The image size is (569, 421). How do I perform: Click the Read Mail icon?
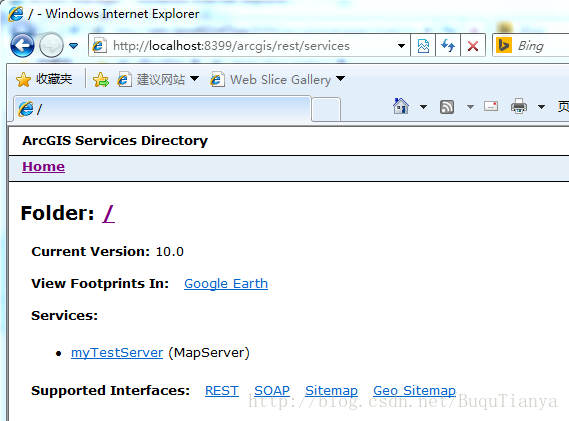pyautogui.click(x=491, y=106)
